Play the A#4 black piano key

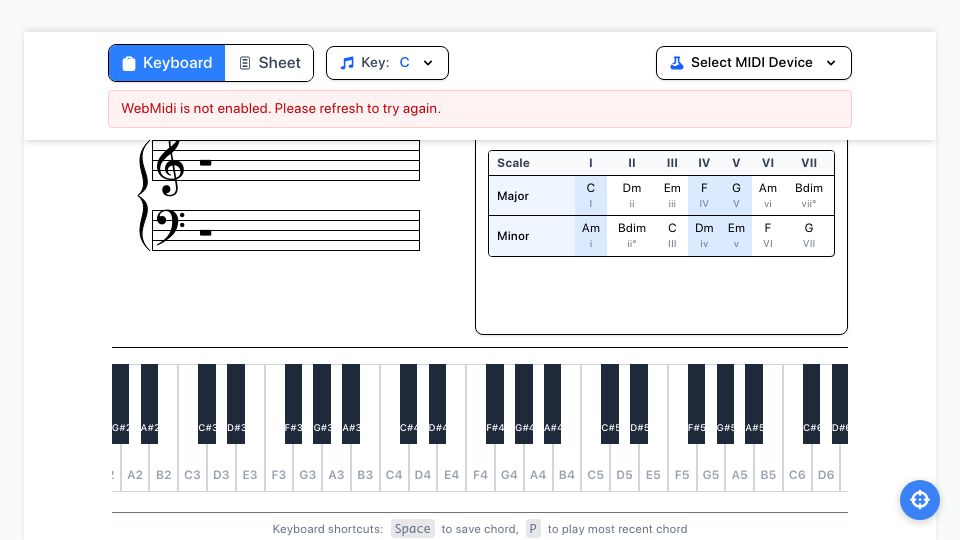pos(552,404)
